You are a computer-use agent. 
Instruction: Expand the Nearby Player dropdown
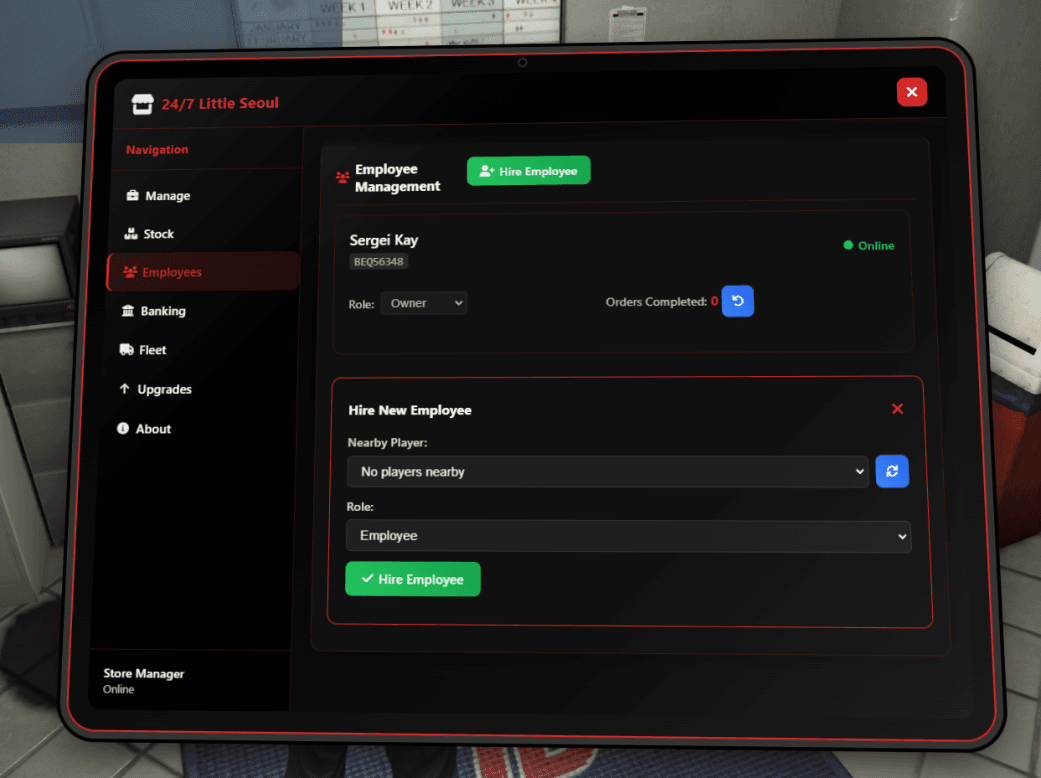(x=607, y=471)
